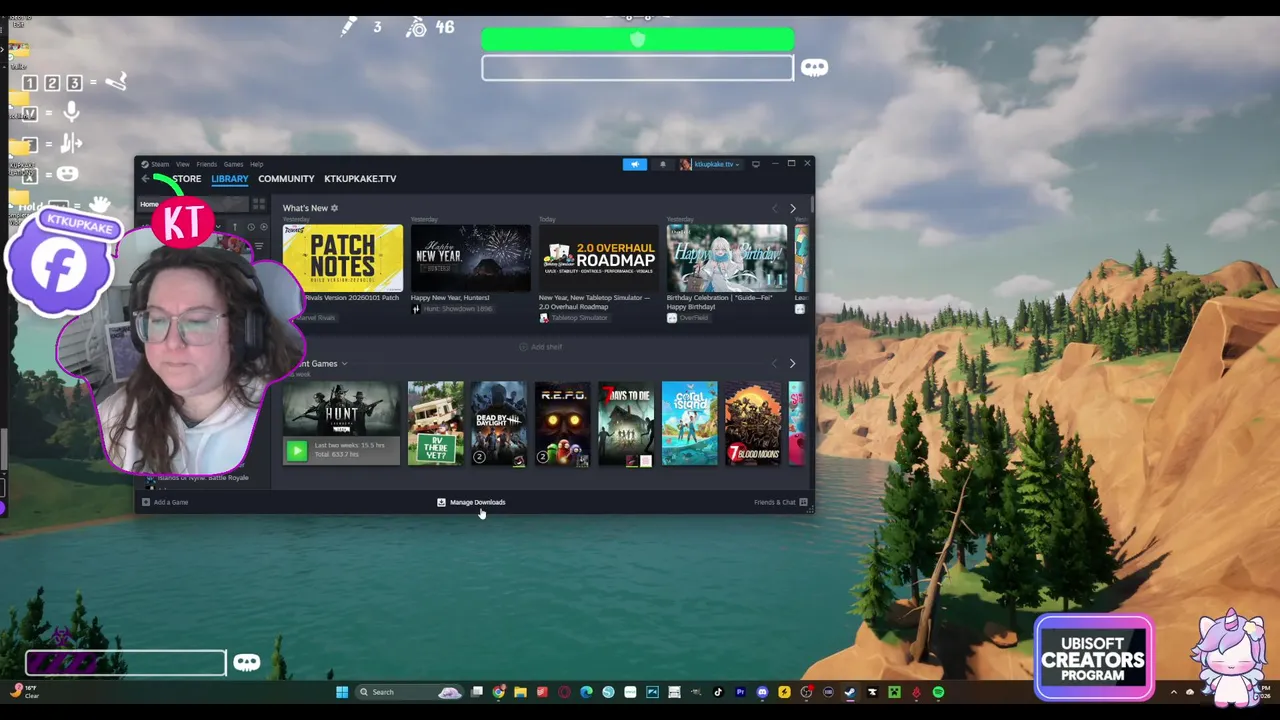Open the 2.0 Overhaul Roadmap news thumbnail
This screenshot has height=720, width=1280.
(x=598, y=259)
